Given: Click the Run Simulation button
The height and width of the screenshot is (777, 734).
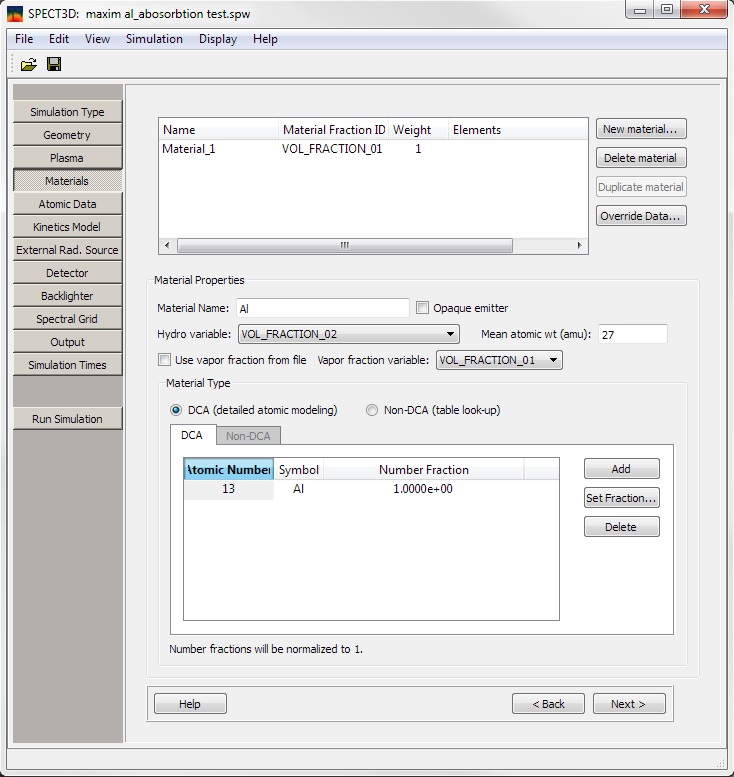Looking at the screenshot, I should click(67, 419).
